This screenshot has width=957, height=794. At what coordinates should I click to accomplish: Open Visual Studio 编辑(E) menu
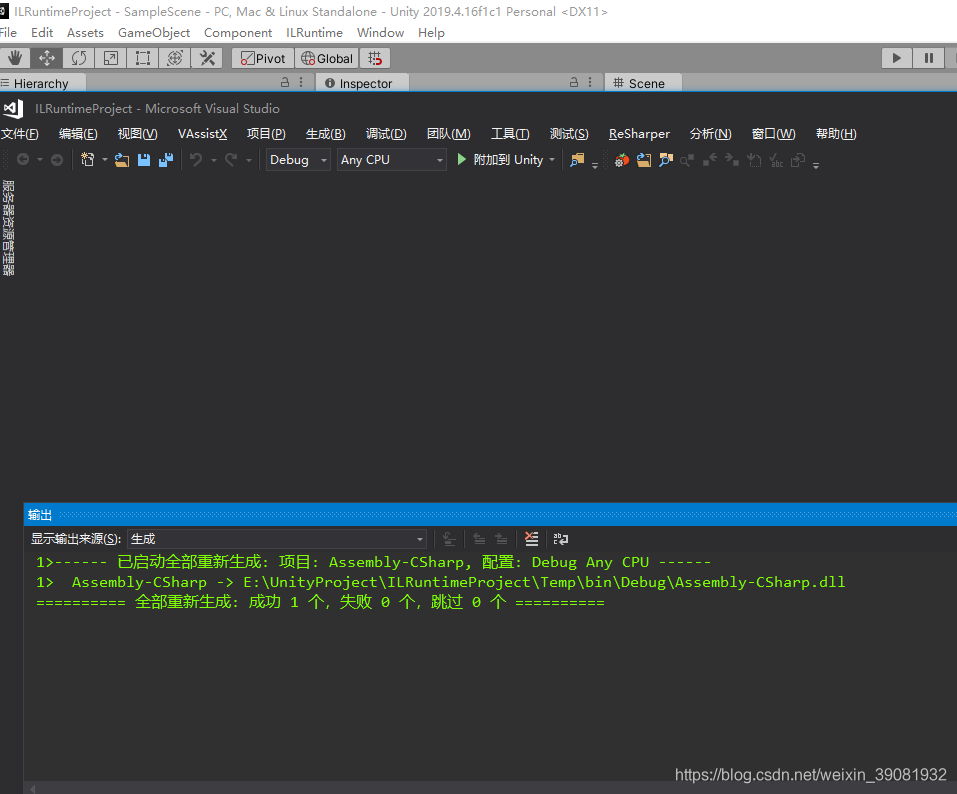click(78, 134)
